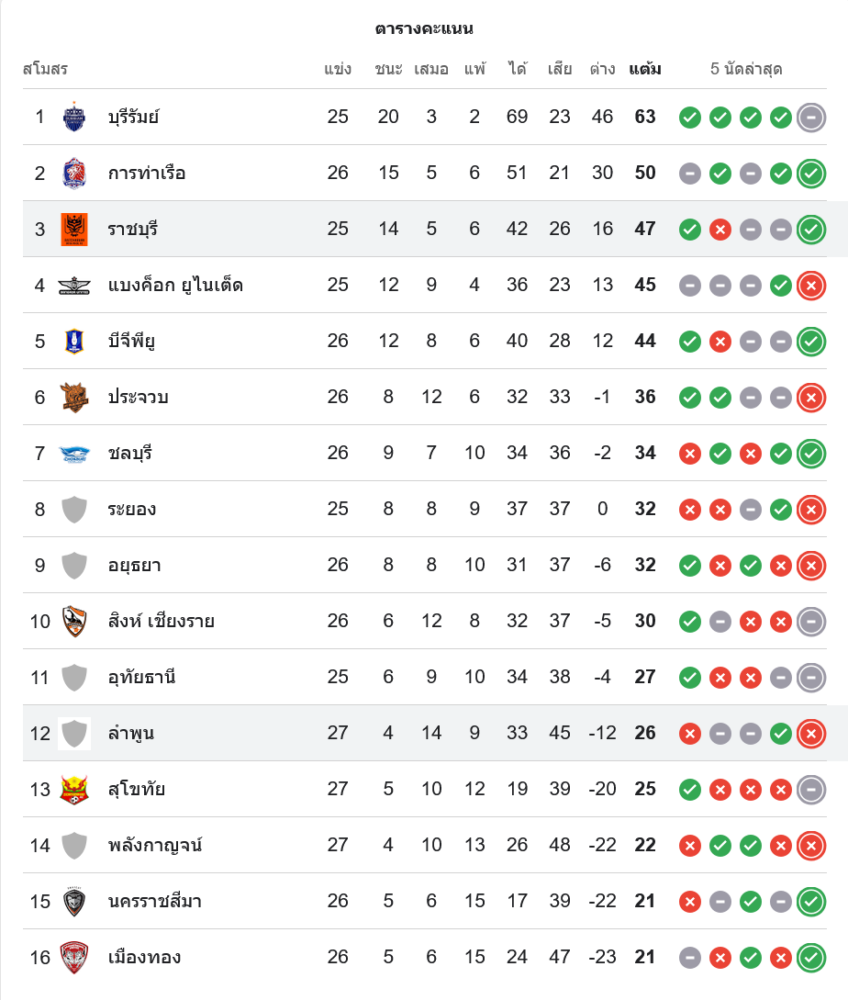Click the บีจีพียู club crest
848x1000 pixels.
click(x=74, y=341)
